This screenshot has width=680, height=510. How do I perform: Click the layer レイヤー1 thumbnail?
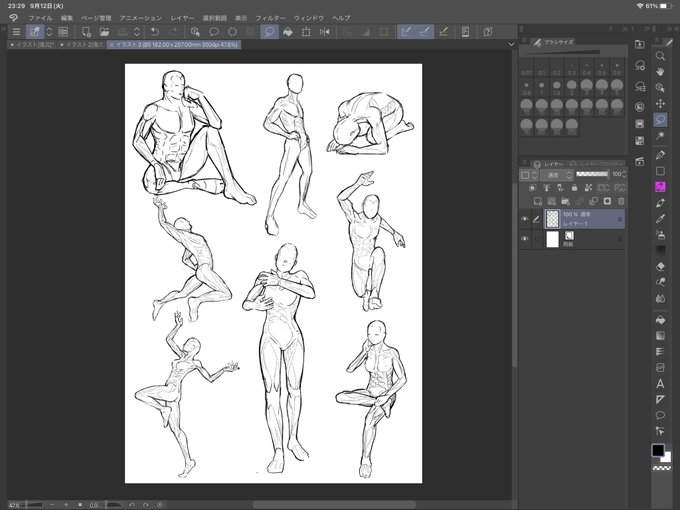552,219
